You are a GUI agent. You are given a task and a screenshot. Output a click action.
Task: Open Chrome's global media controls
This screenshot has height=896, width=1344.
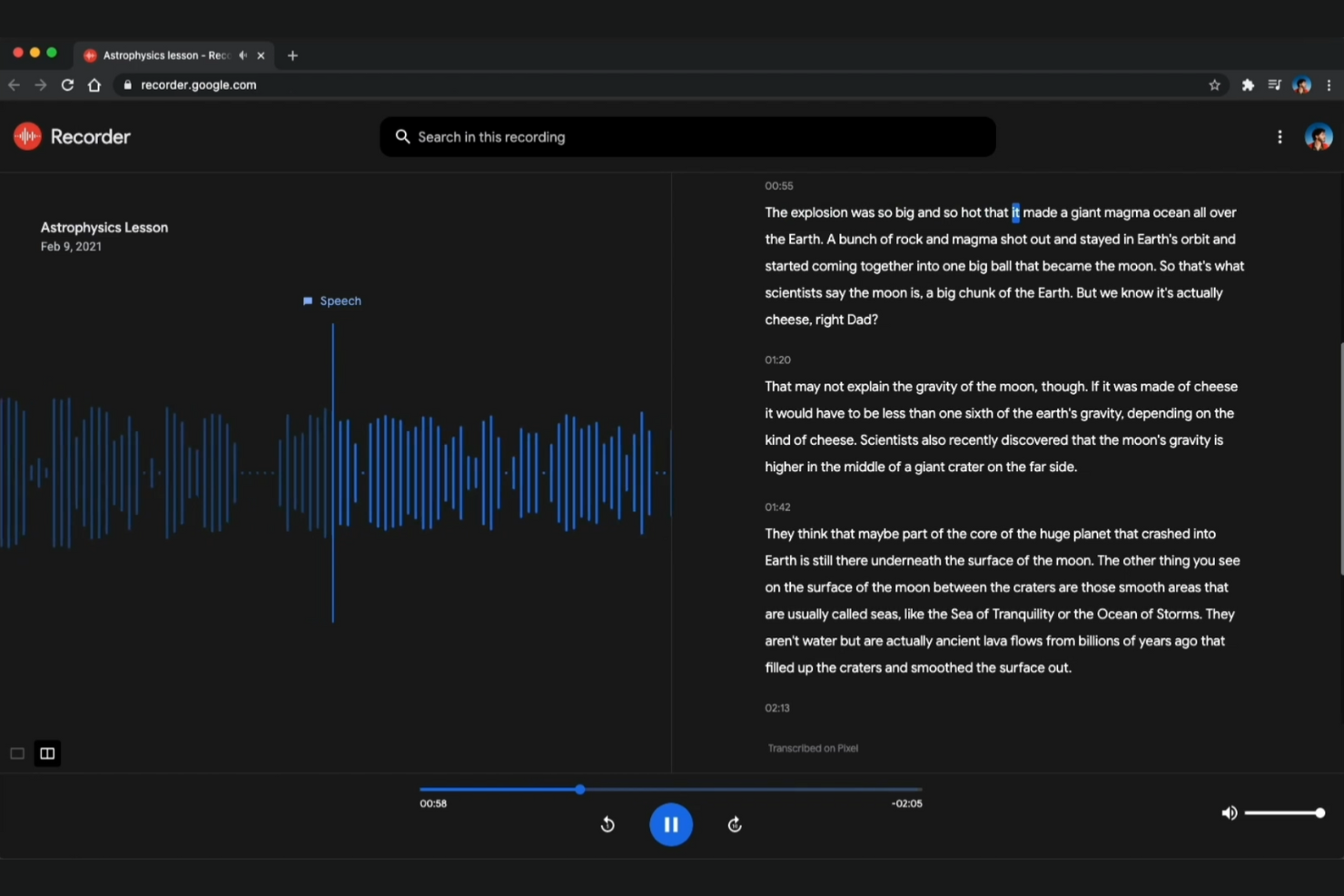click(x=1274, y=84)
